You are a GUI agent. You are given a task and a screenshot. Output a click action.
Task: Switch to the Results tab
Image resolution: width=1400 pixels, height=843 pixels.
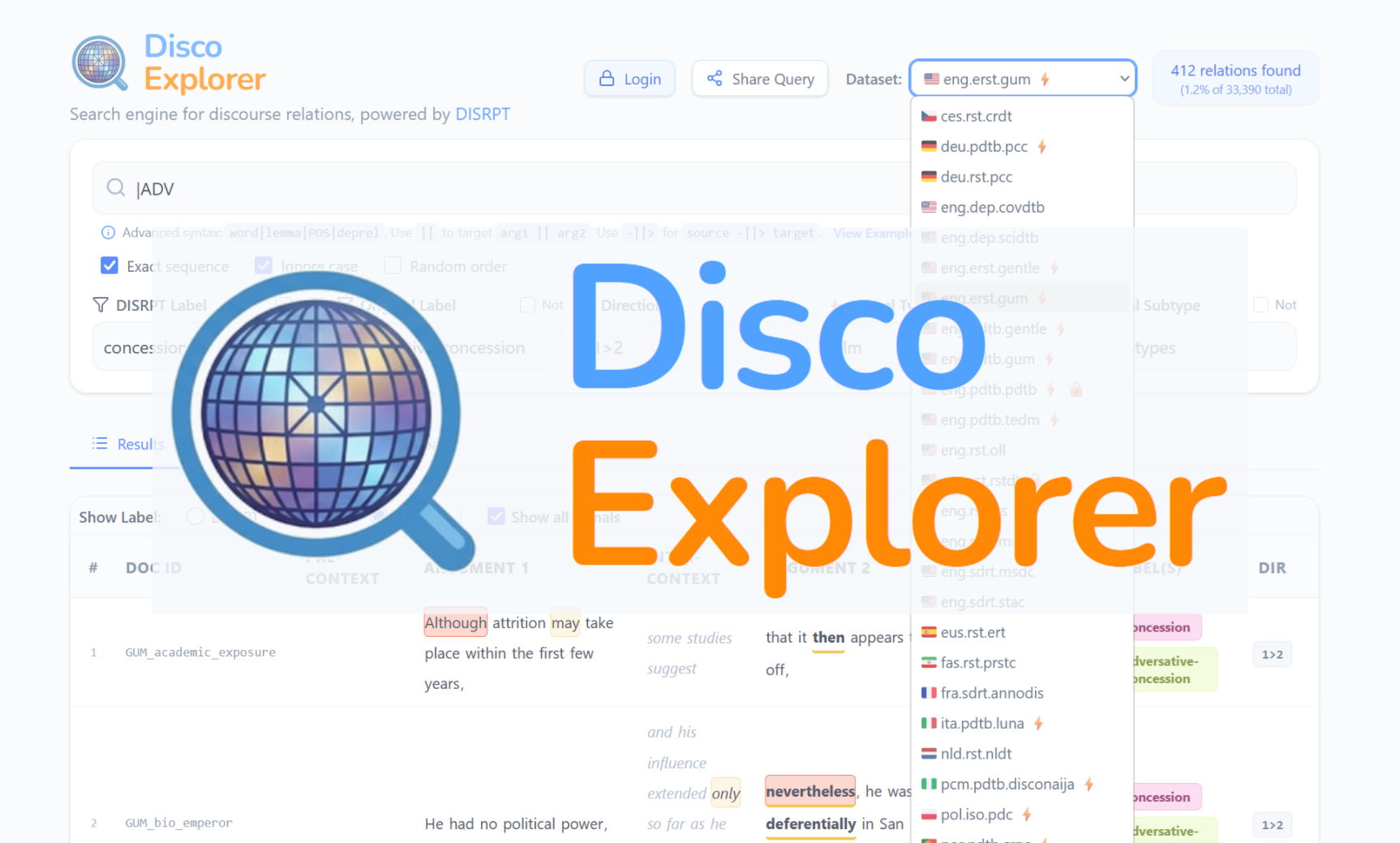pos(128,444)
